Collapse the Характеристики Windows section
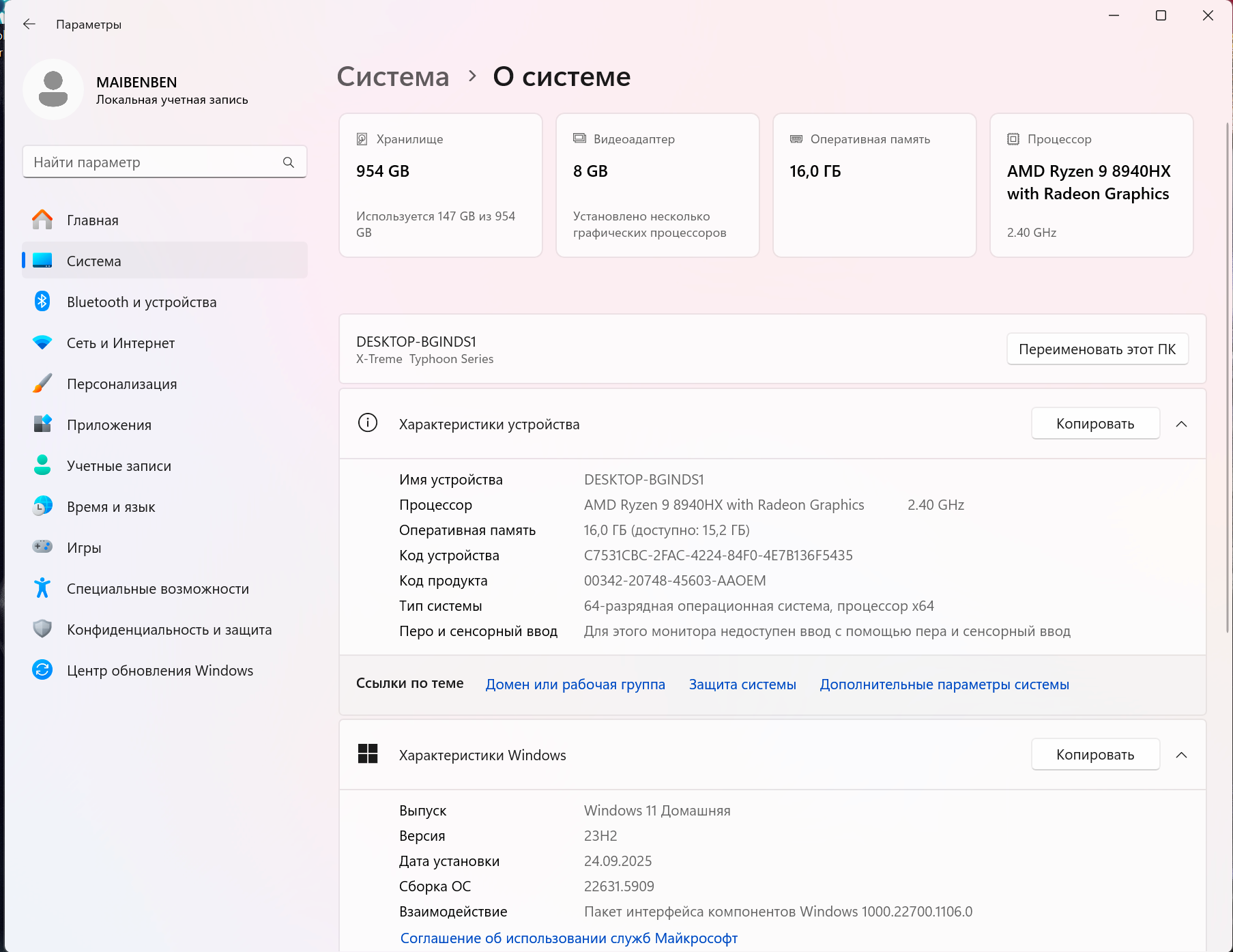Viewport: 1233px width, 952px height. click(x=1181, y=755)
